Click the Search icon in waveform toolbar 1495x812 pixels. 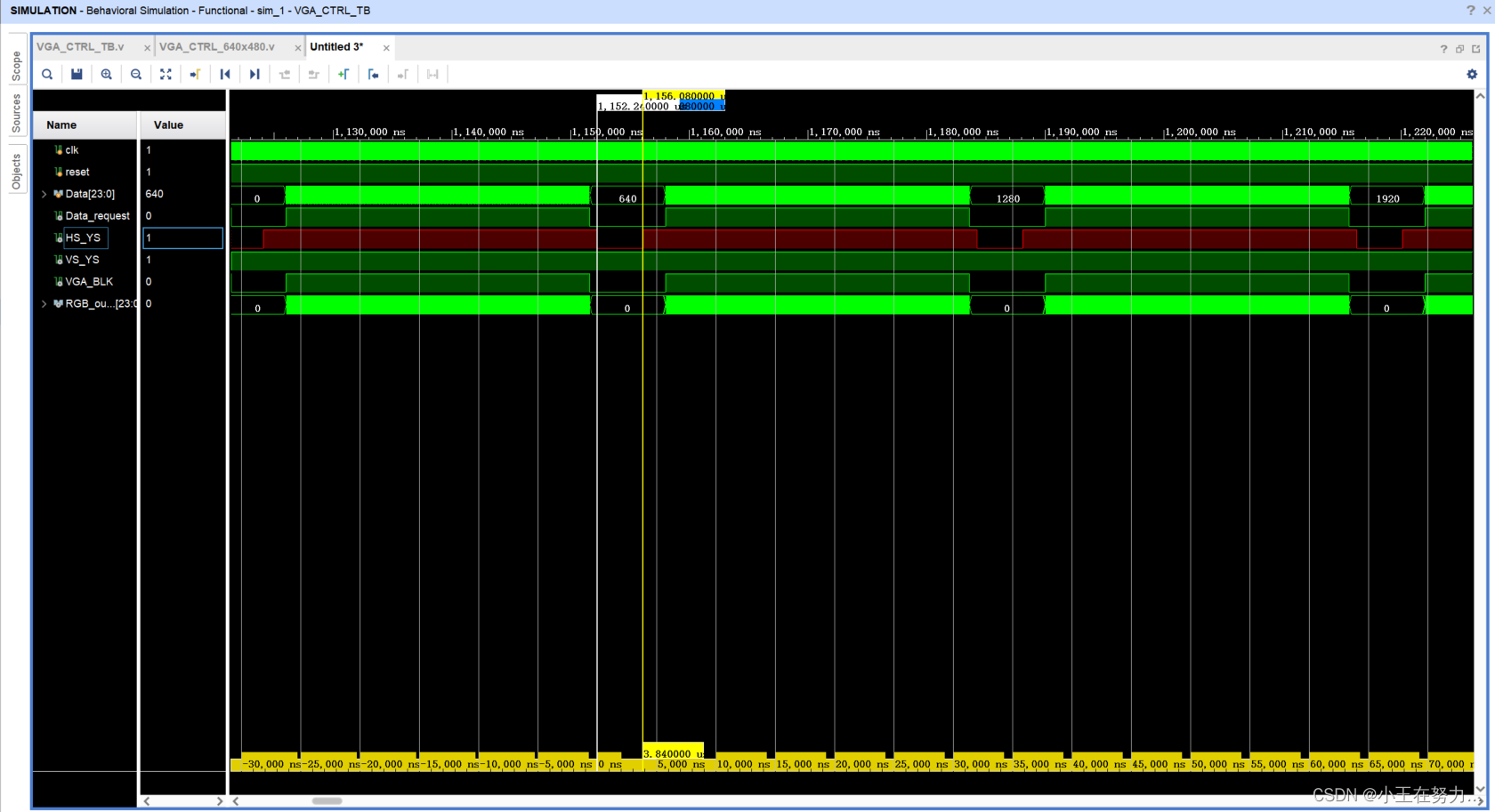[x=47, y=75]
